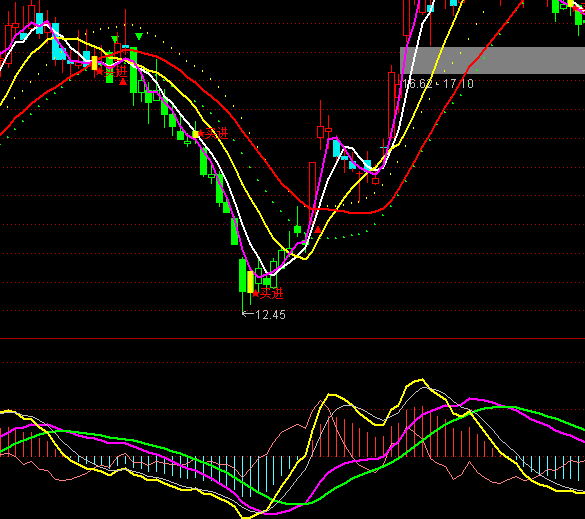This screenshot has height=519, width=585.
Task: Select the second green down-triangle marker at the top
Action: pos(139,36)
